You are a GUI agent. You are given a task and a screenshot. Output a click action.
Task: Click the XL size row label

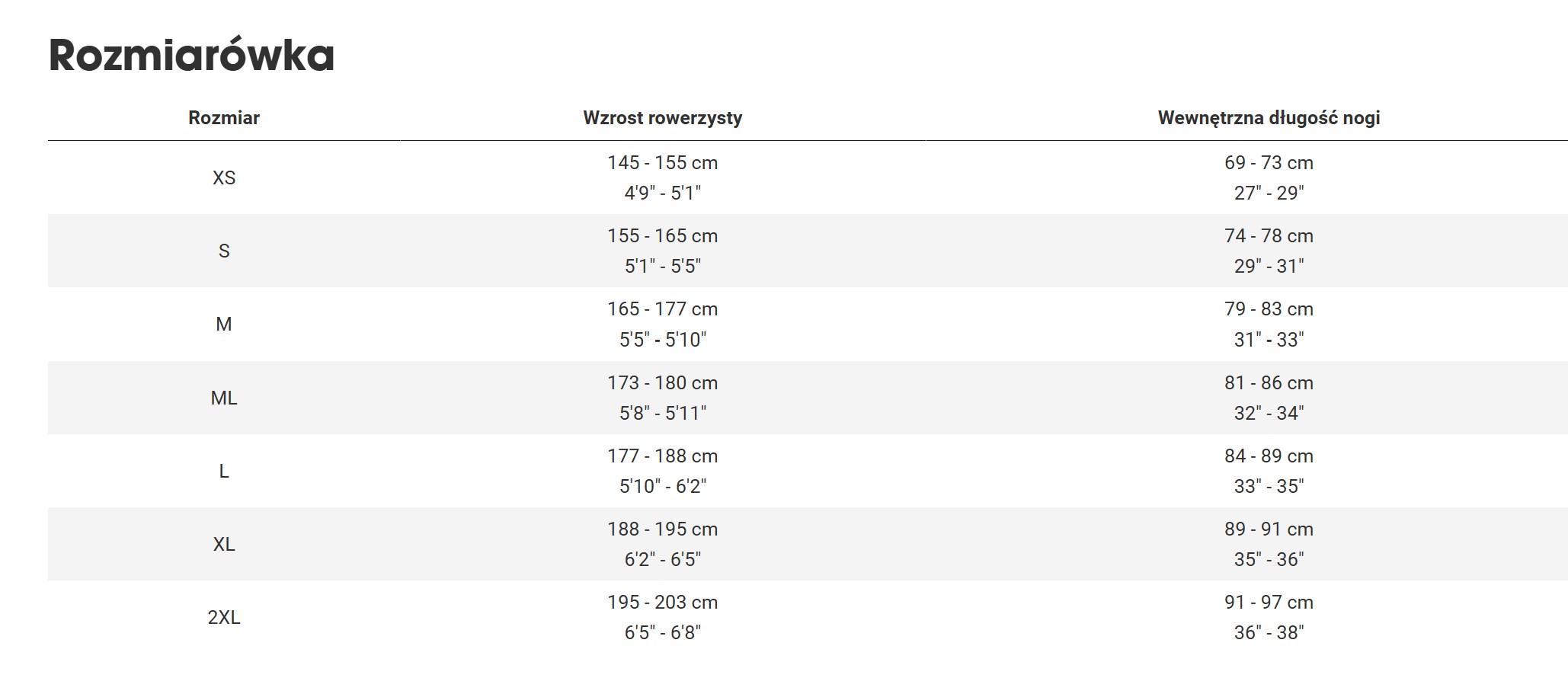(x=224, y=544)
